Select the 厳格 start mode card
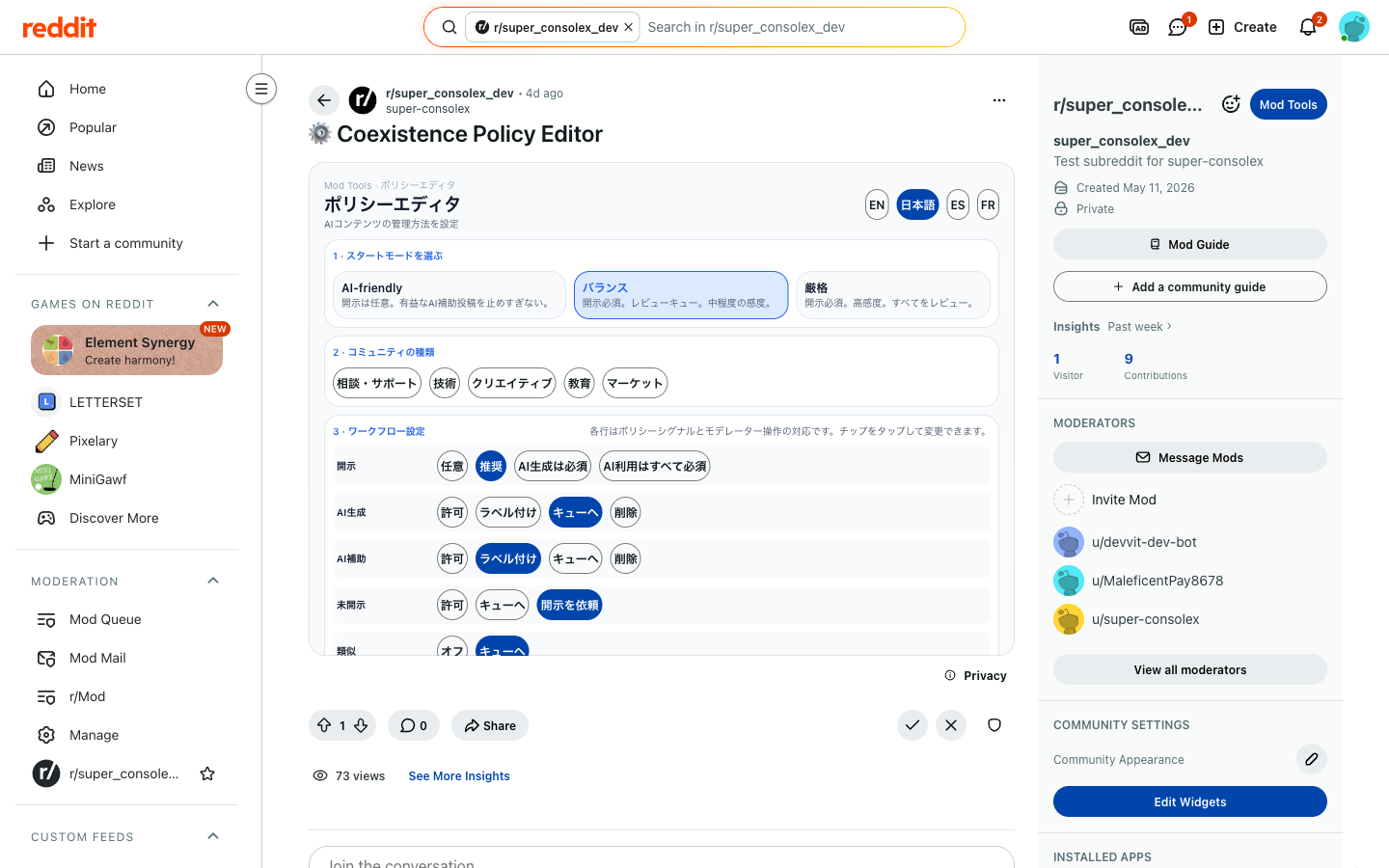Viewport: 1389px width, 868px height. (x=893, y=295)
